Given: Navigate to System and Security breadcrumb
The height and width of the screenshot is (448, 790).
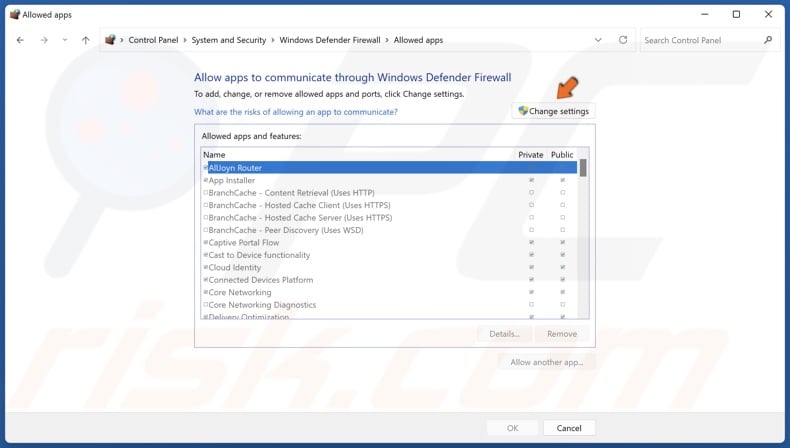Looking at the screenshot, I should (x=229, y=40).
